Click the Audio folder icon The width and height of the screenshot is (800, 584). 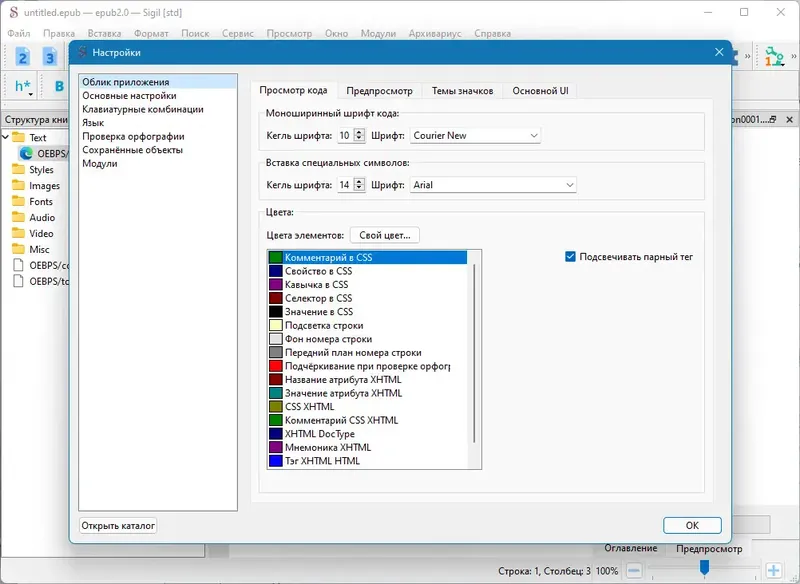click(18, 217)
